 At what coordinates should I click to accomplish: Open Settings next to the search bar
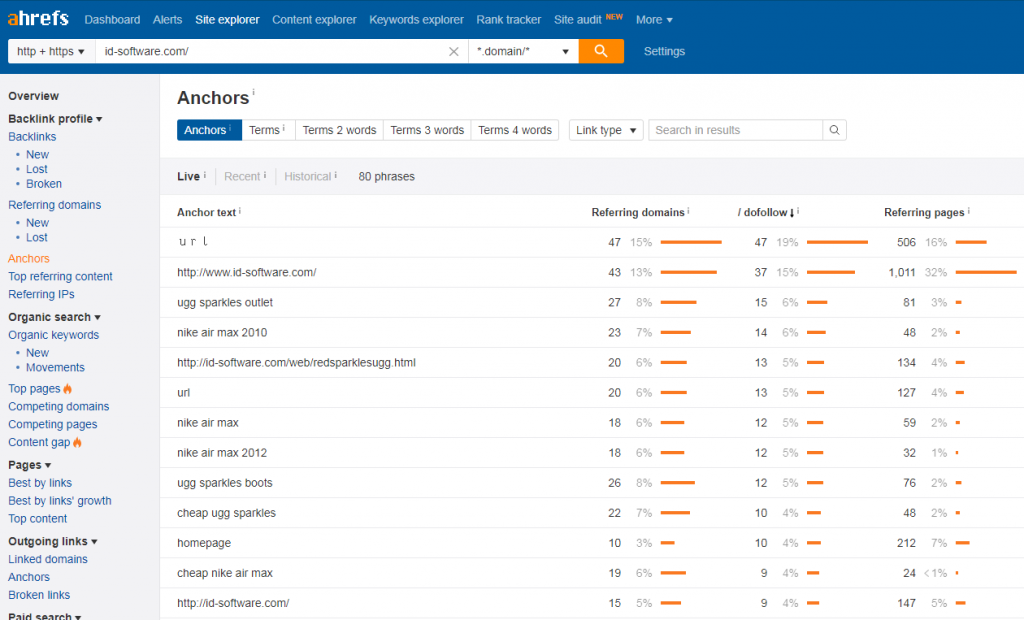[664, 51]
